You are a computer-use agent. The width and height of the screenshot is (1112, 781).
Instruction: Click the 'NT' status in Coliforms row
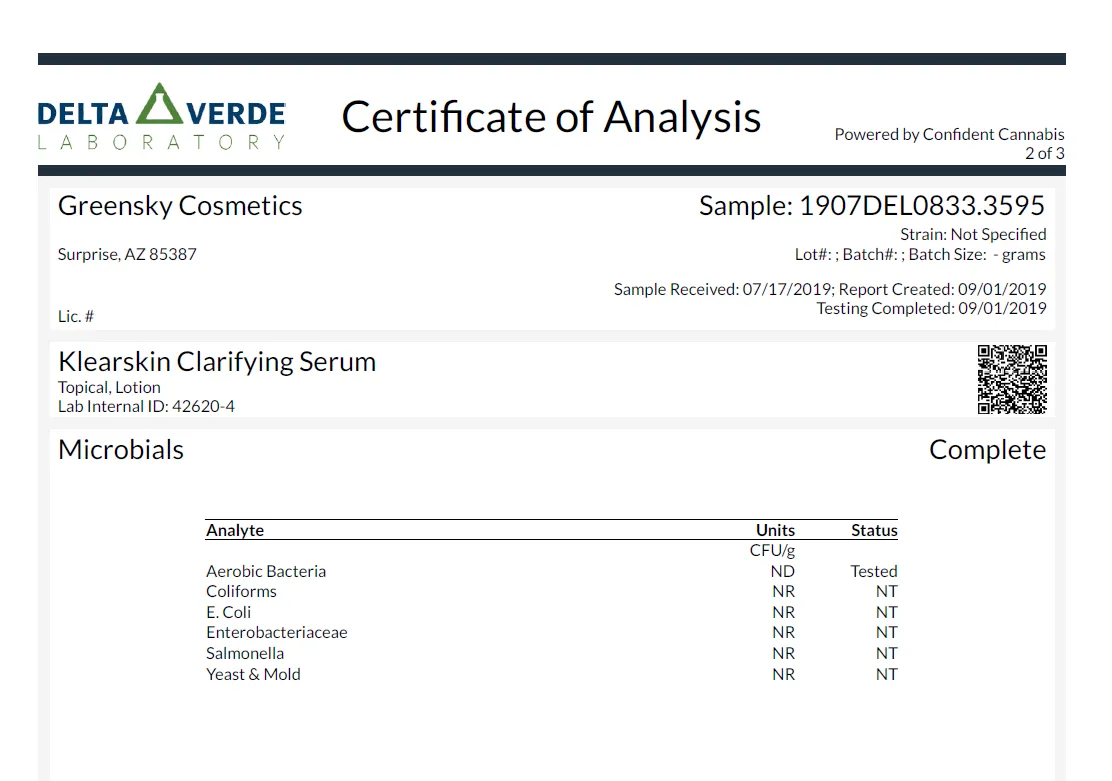click(x=886, y=592)
